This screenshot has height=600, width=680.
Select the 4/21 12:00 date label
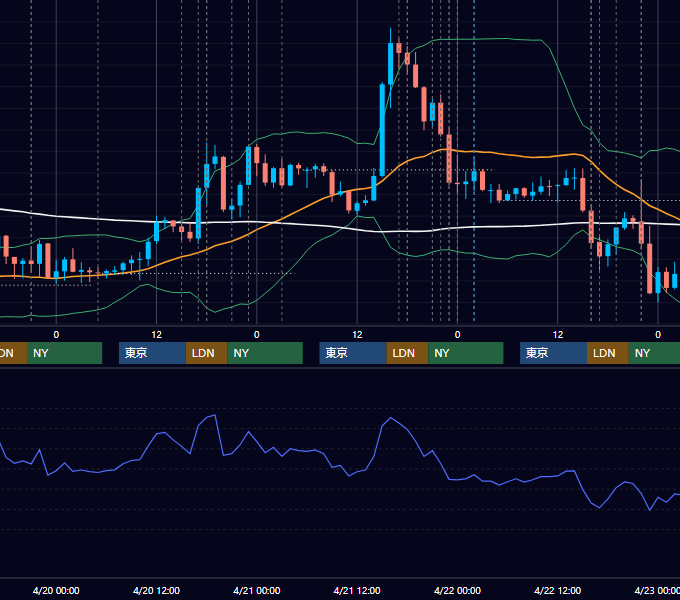(356, 590)
